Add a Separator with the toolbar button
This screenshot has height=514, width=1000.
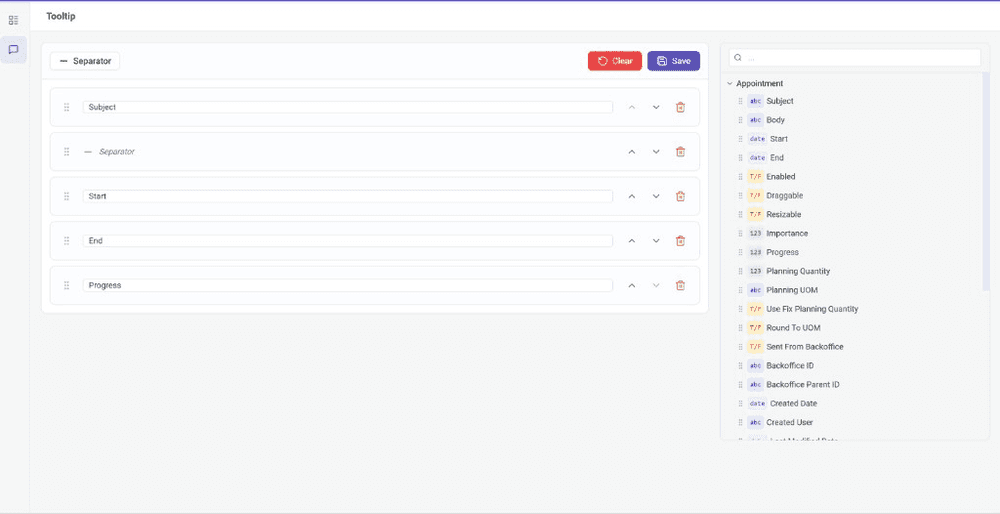85,61
